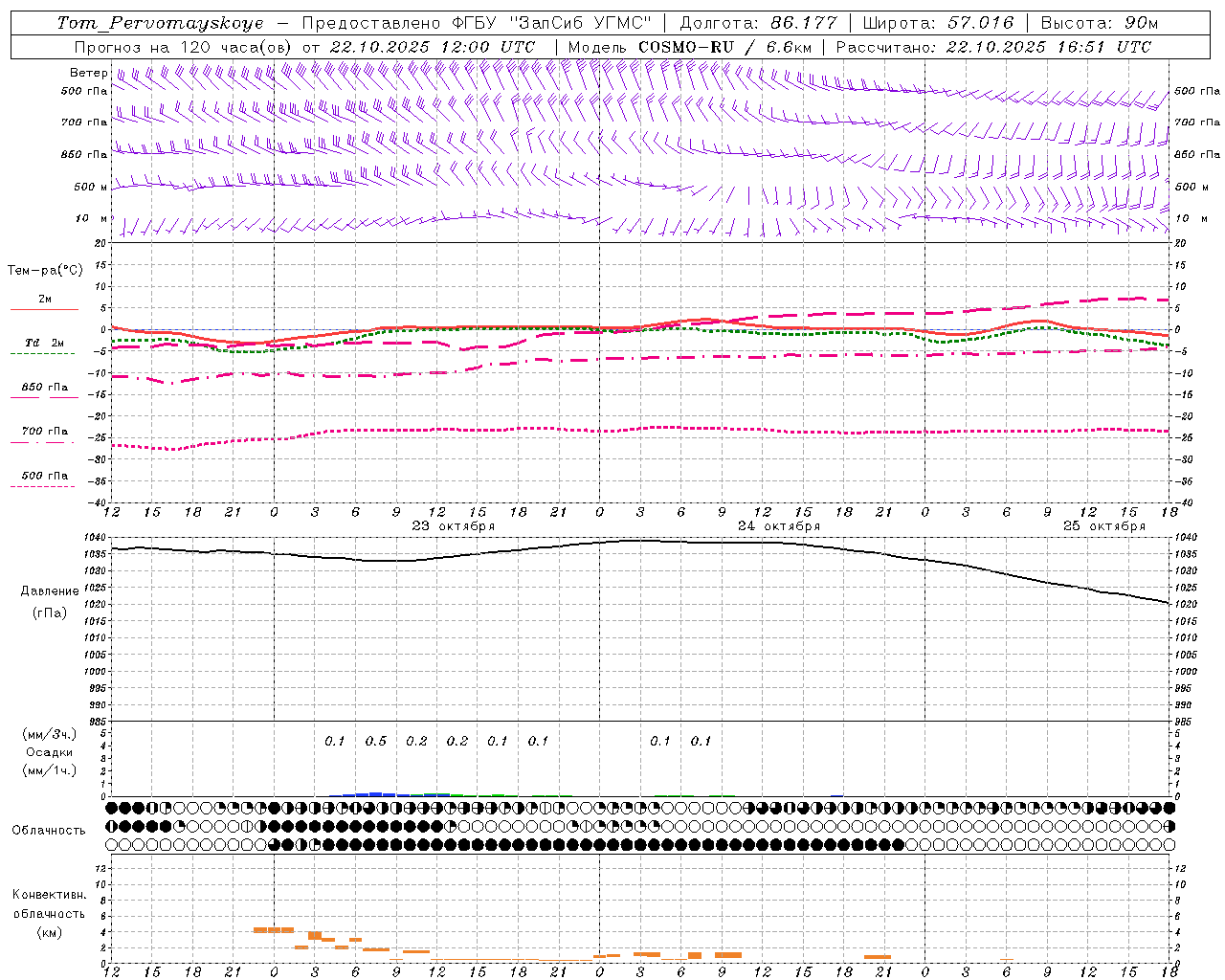Click the '(мм/3ч.)' unit label
Screen dimensions: 1225x980
(50, 735)
